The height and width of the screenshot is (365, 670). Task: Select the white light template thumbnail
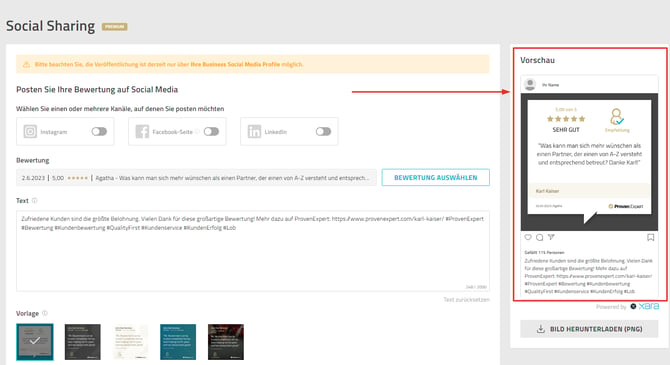pyautogui.click(x=130, y=342)
